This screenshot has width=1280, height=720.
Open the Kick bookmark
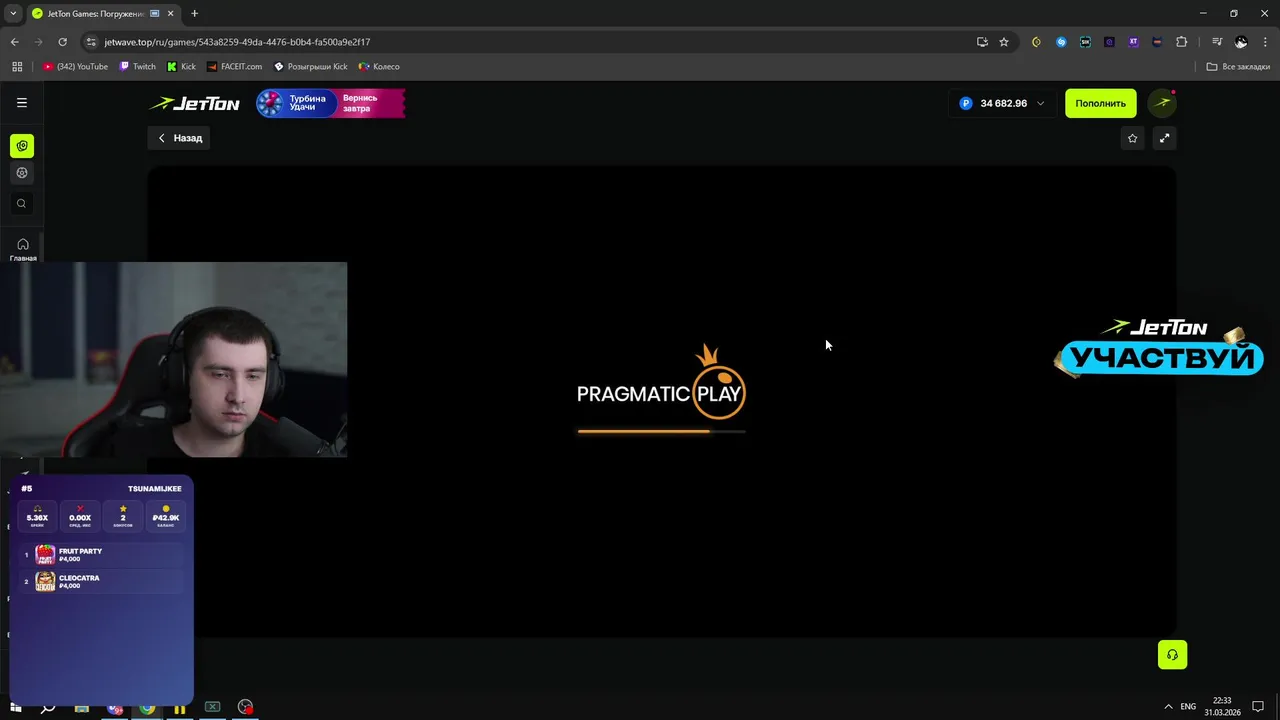(181, 67)
